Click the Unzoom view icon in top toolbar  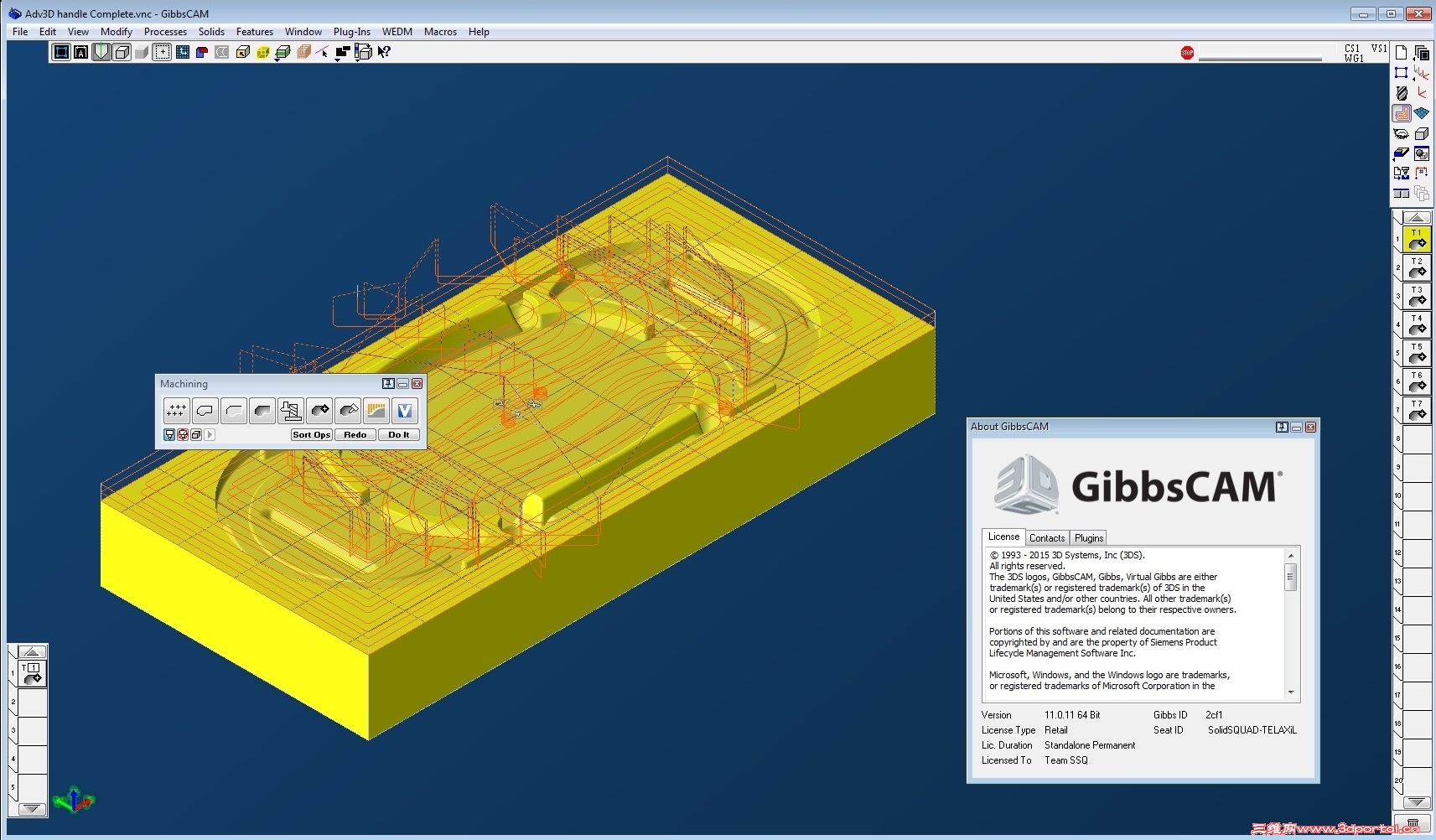(61, 52)
